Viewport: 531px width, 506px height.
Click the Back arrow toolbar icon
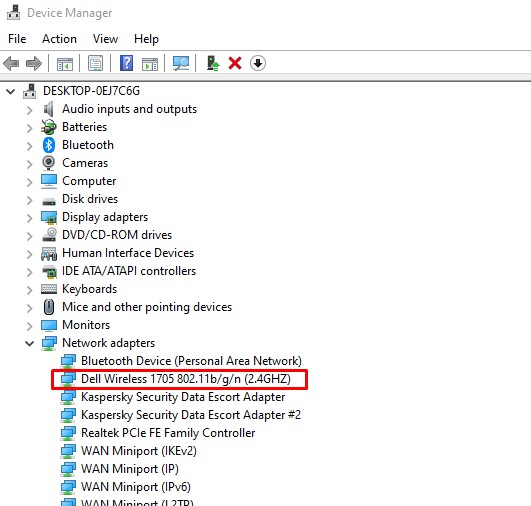click(x=11, y=63)
